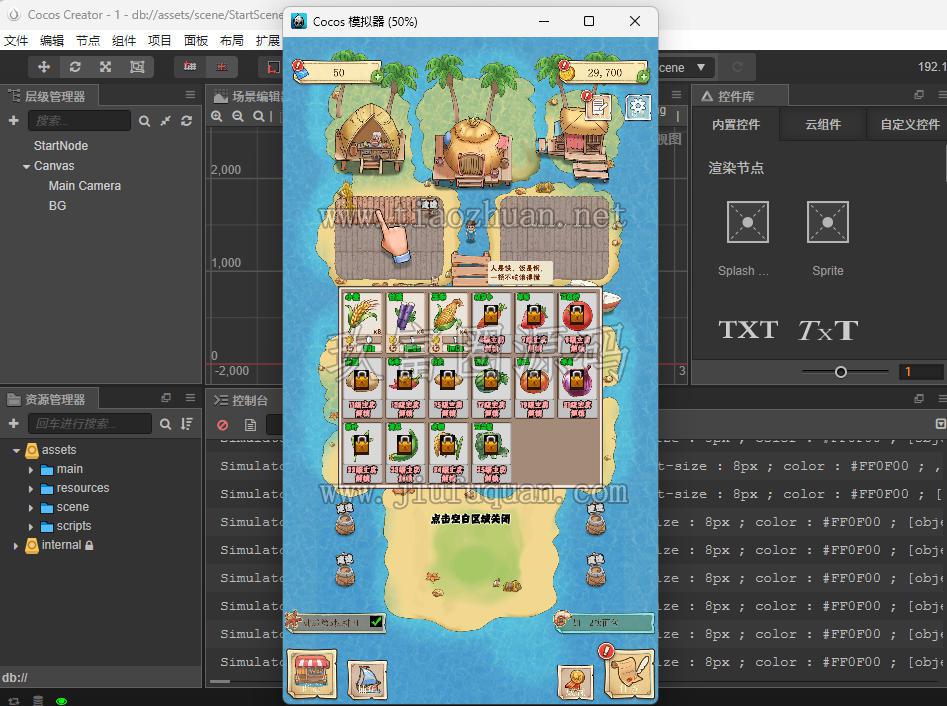Click the widget size value field
947x706 pixels.
point(922,372)
